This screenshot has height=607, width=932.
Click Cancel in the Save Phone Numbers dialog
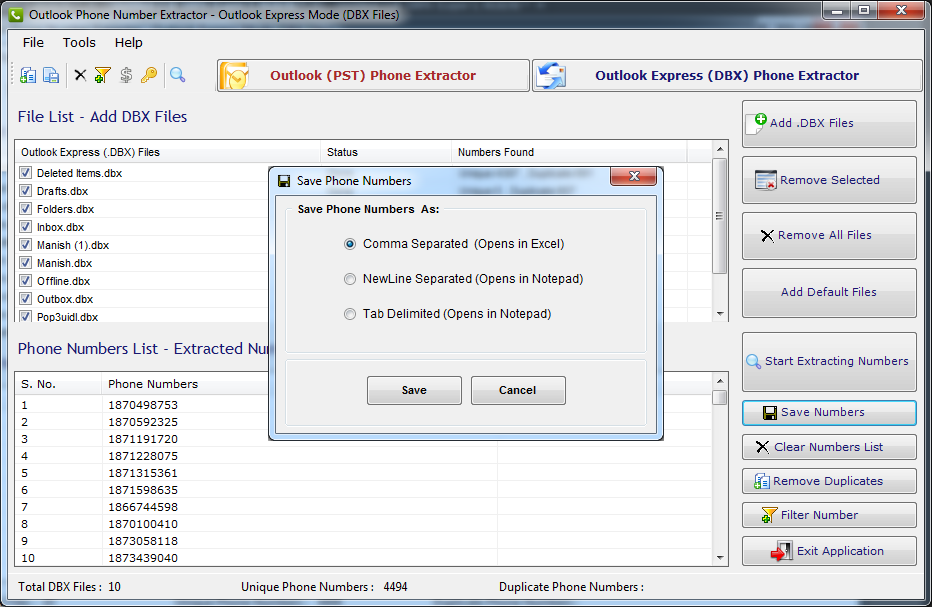[518, 391]
